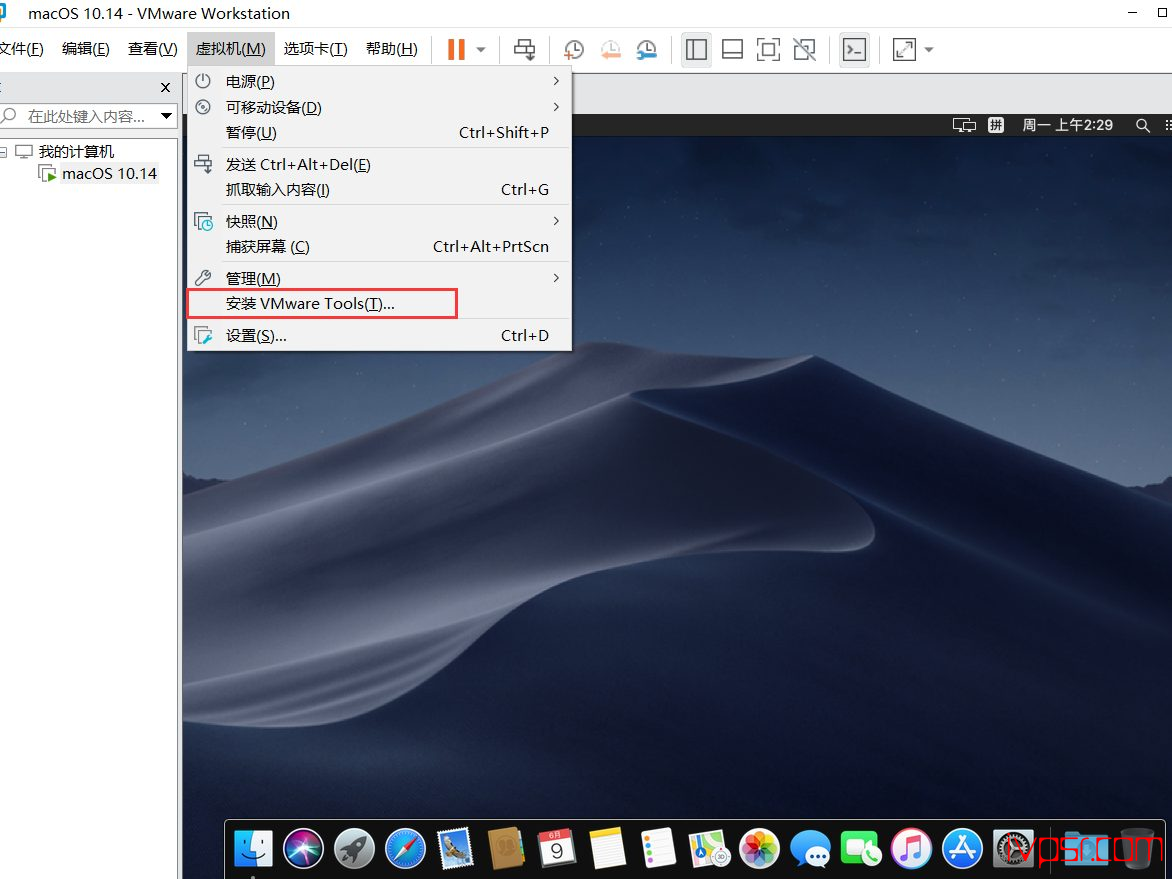1172x879 pixels.
Task: Expand the 可移动设备(D) submenu
Action: coord(380,108)
